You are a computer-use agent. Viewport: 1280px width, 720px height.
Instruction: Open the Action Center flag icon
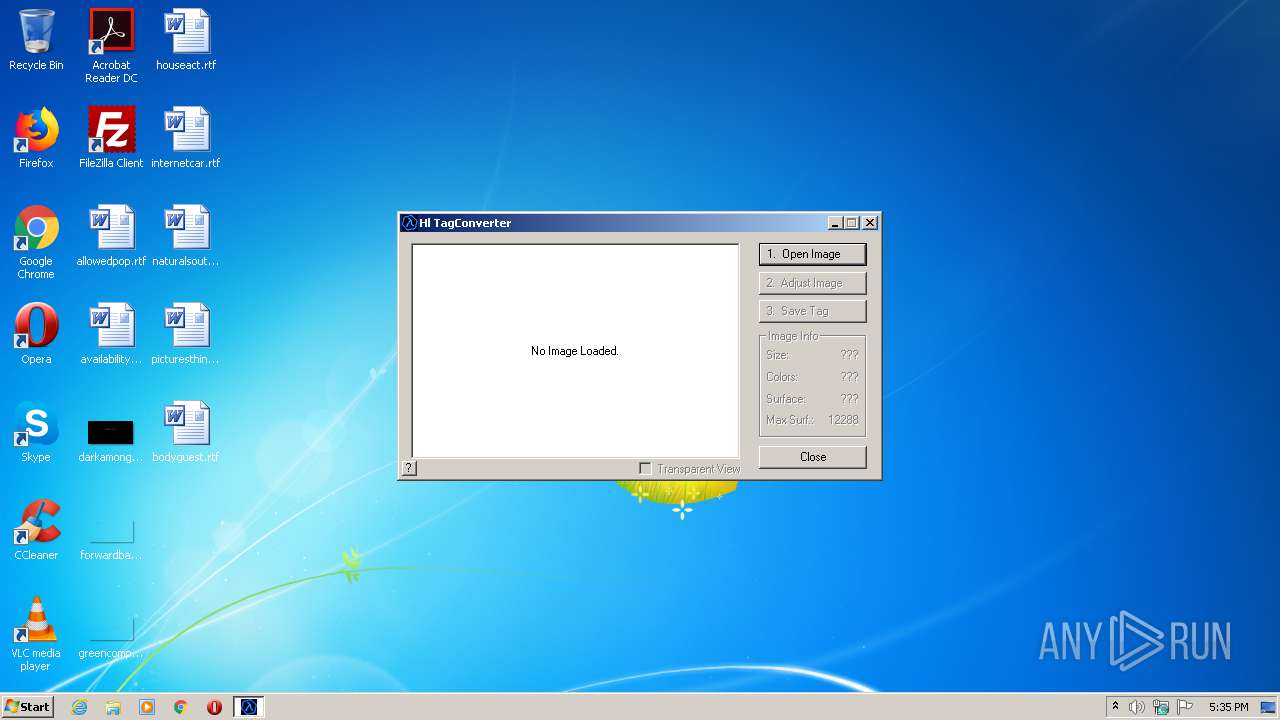pos(1185,707)
